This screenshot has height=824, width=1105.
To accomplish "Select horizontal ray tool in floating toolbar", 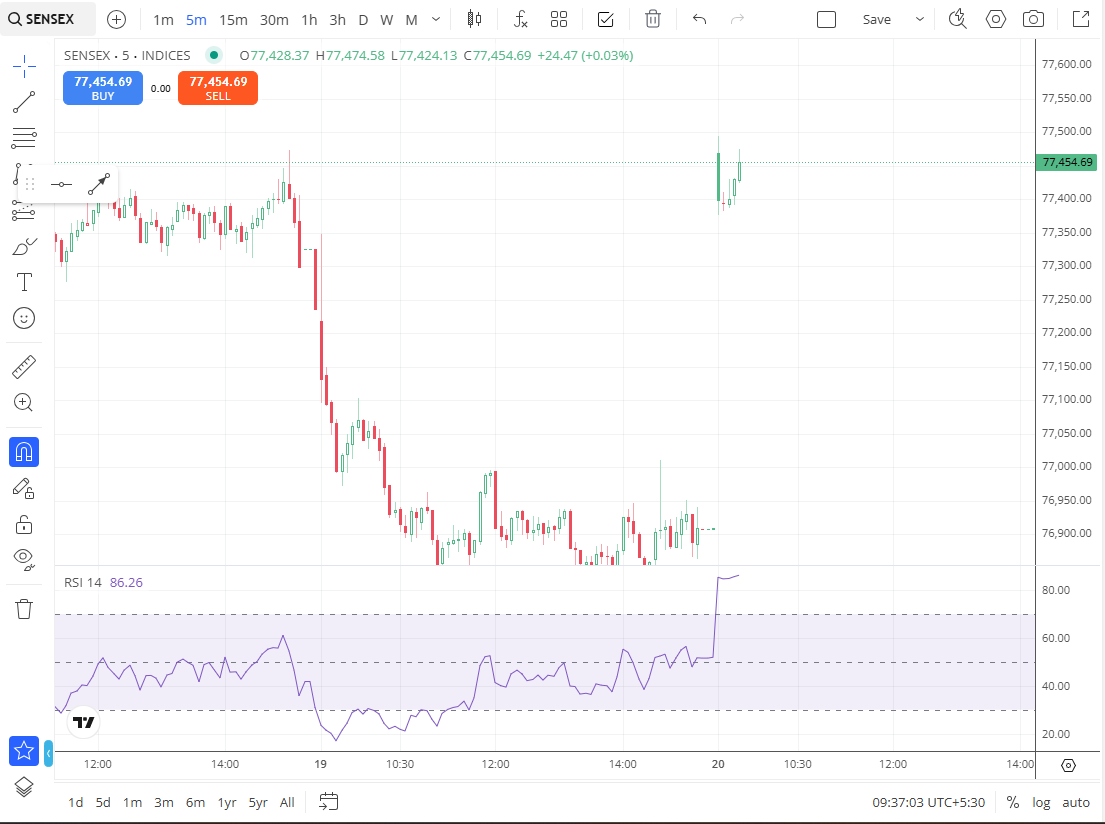I will [61, 185].
